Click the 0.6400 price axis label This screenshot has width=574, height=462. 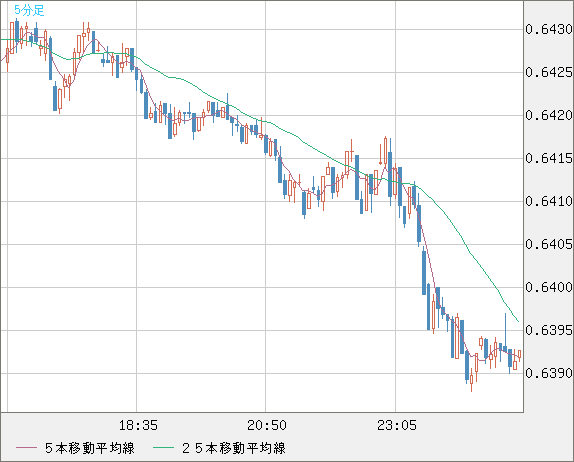click(549, 287)
